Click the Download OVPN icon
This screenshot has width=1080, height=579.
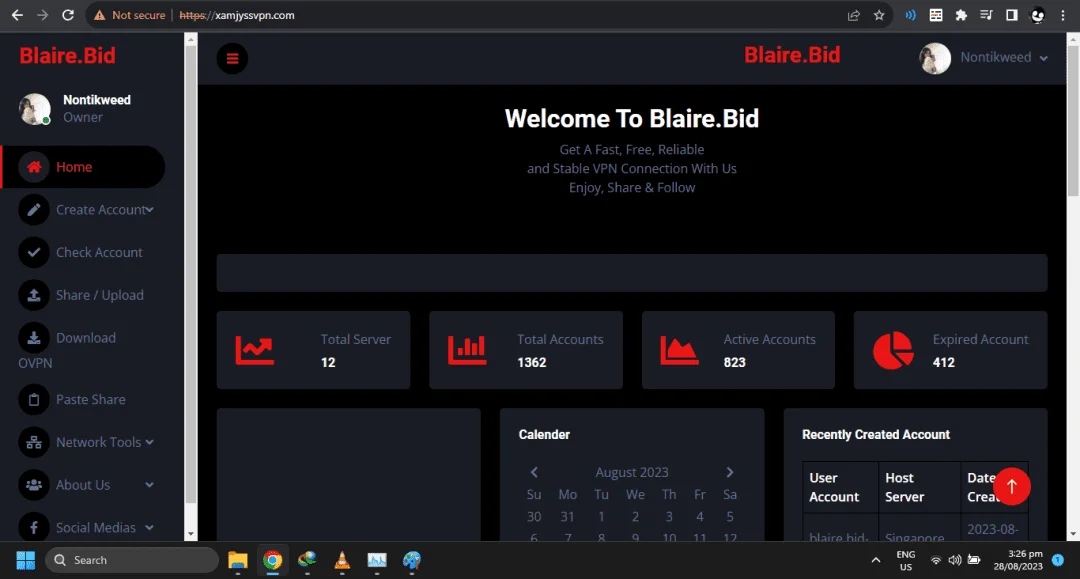coord(34,337)
